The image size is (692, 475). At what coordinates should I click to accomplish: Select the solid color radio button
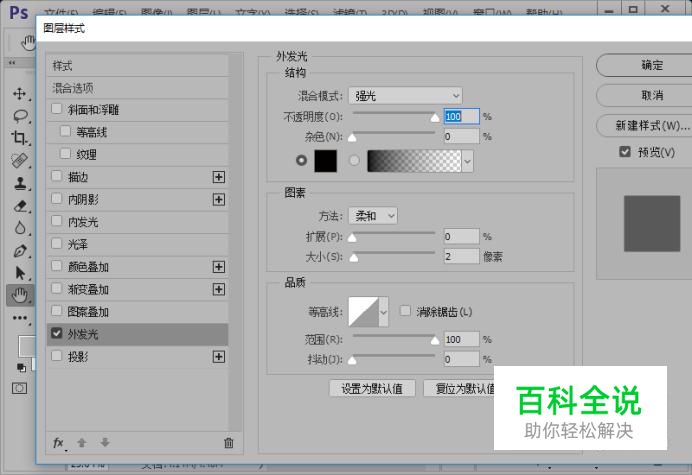tap(301, 160)
